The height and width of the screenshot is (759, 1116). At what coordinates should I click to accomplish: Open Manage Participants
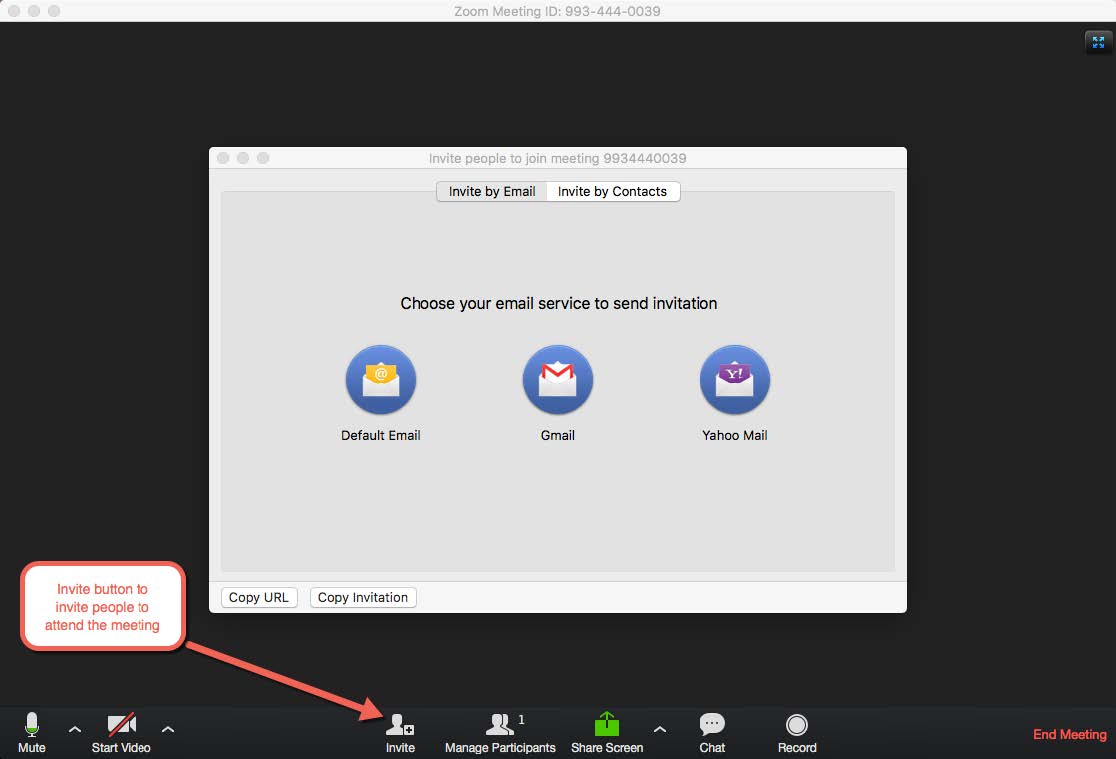500,731
